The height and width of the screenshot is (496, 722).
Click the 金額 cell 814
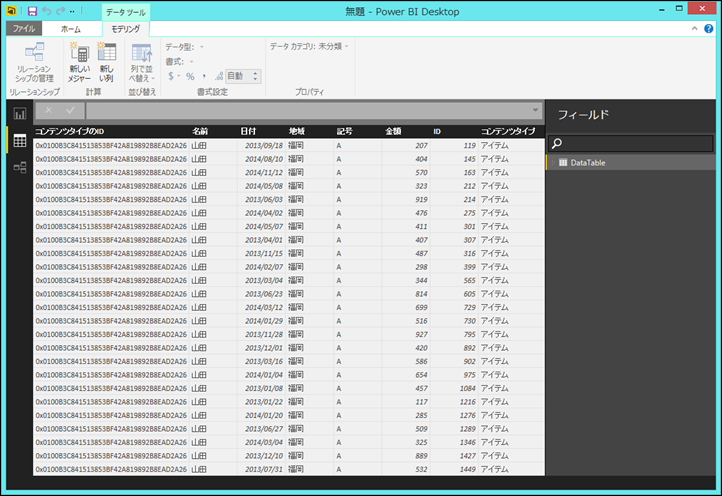coord(421,294)
